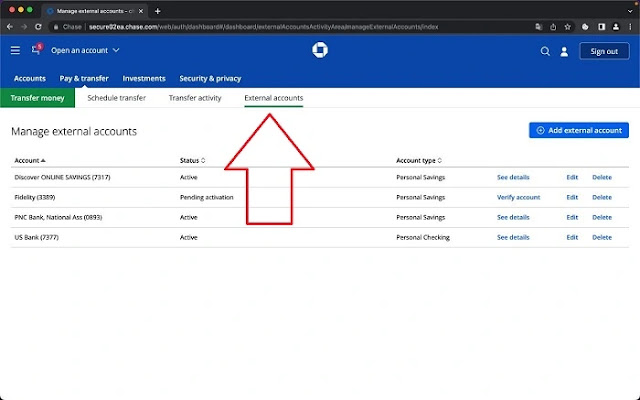
Task: Edit the PNC Bank account
Action: pos(572,217)
